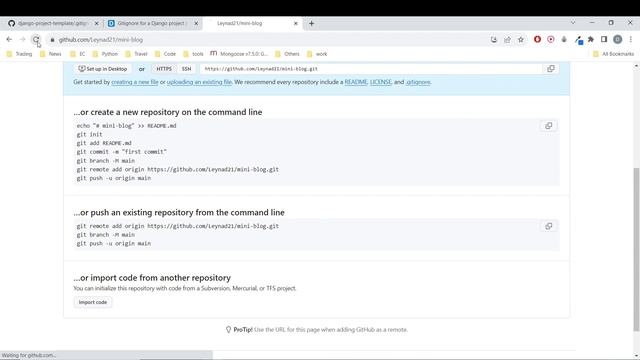The height and width of the screenshot is (360, 640).
Task: Follow the uploading an existing file link
Action: pyautogui.click(x=199, y=82)
